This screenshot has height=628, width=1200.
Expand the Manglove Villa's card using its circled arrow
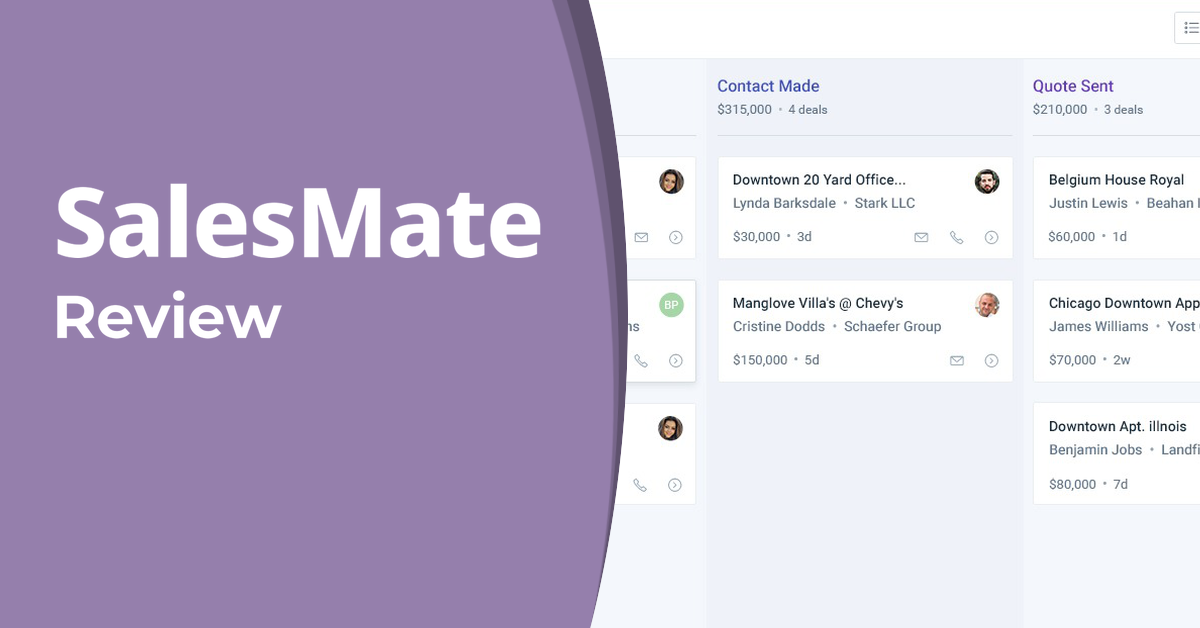[x=991, y=360]
